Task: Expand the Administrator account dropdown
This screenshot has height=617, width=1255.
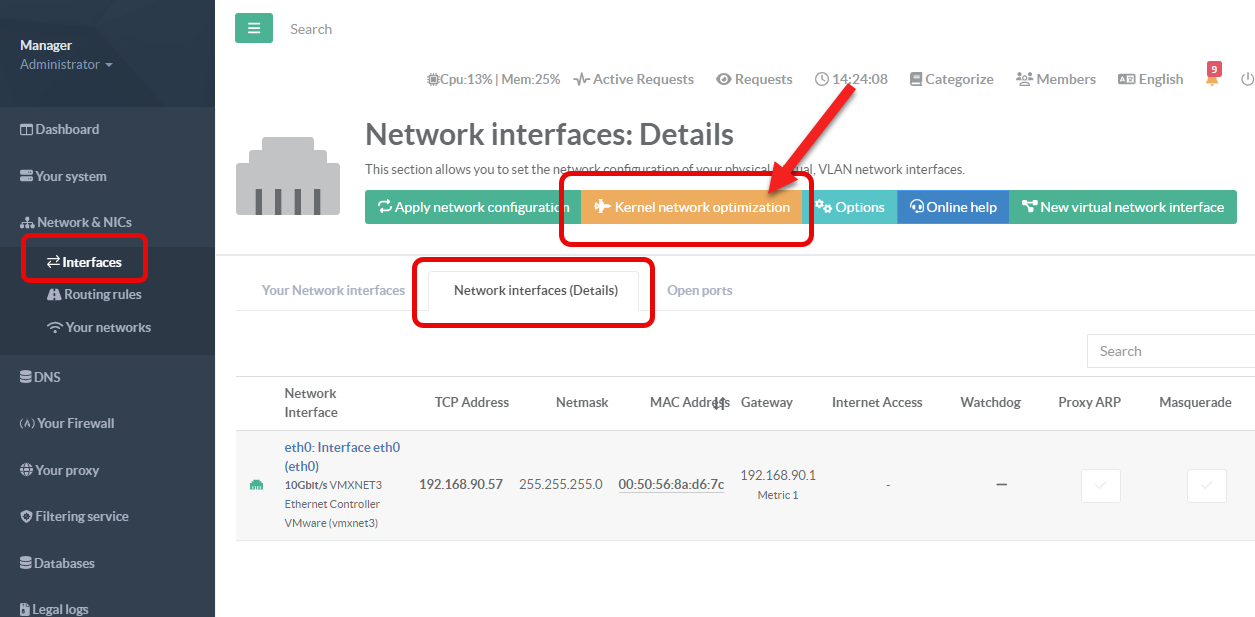Action: [x=66, y=64]
